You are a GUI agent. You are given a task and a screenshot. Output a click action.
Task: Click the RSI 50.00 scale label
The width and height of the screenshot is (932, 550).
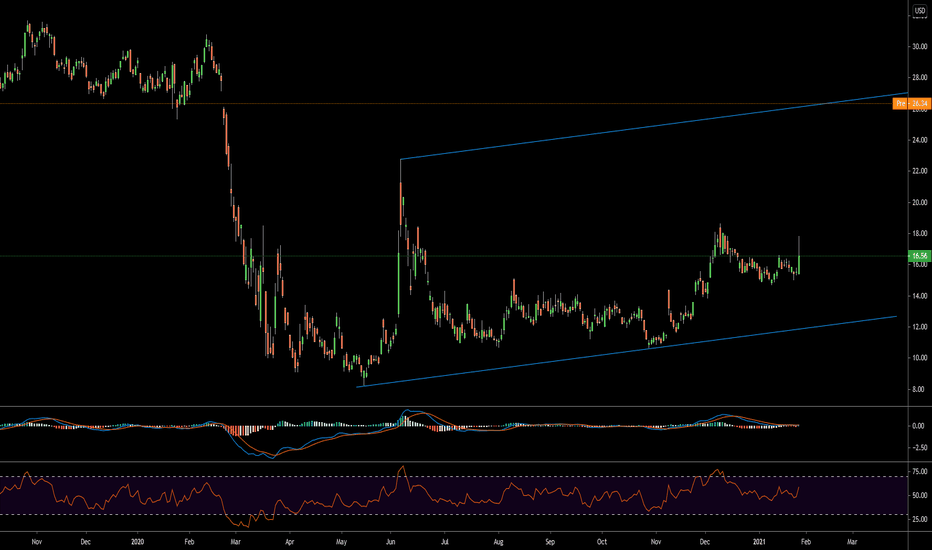[x=920, y=495]
